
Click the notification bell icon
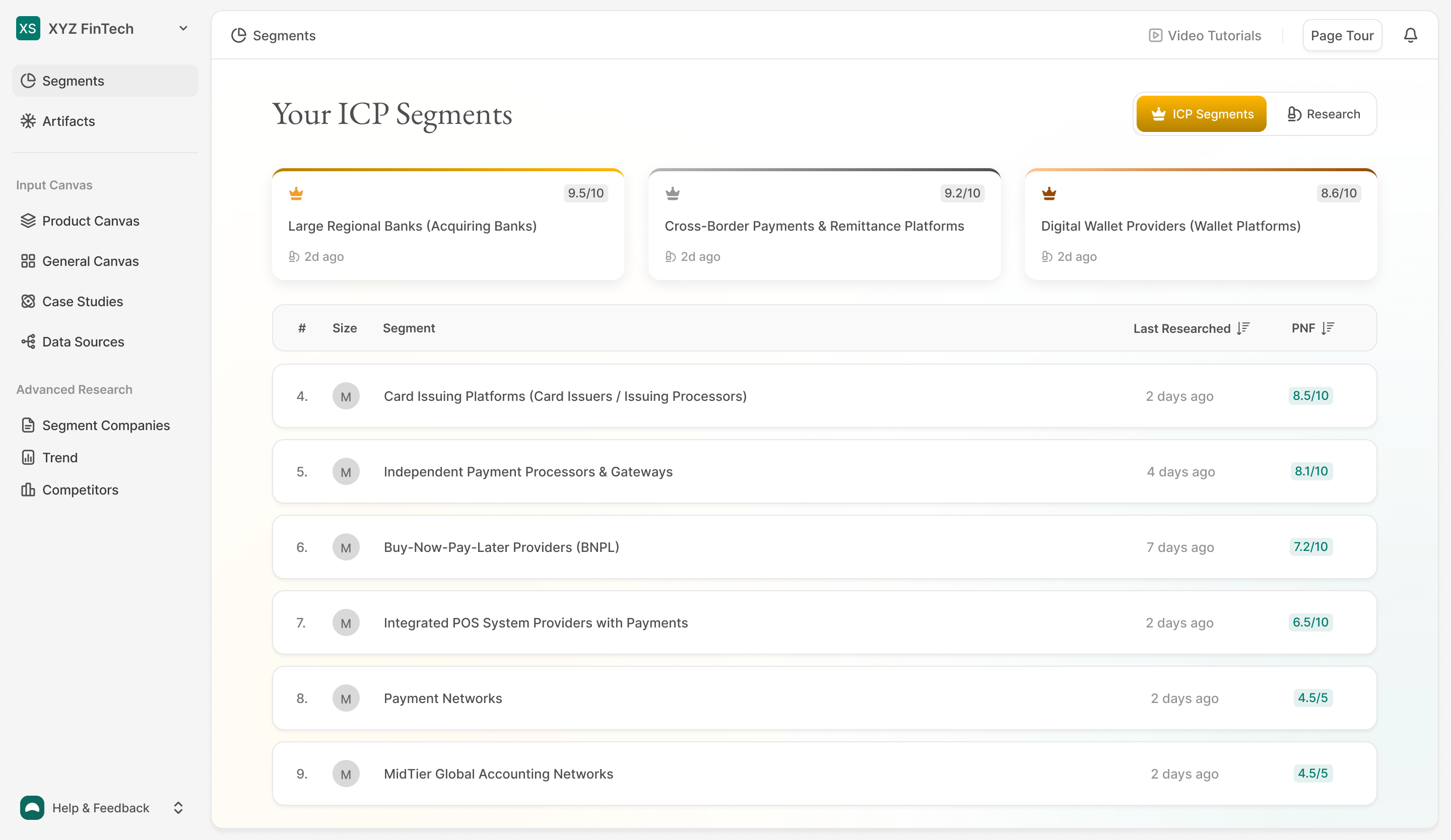pos(1410,36)
